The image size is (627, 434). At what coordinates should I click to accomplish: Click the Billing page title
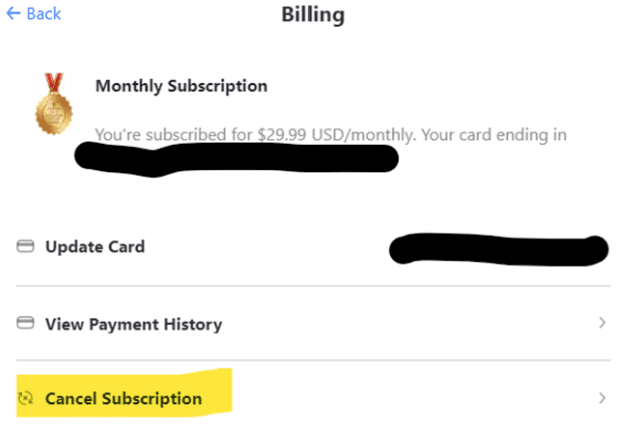tap(313, 15)
